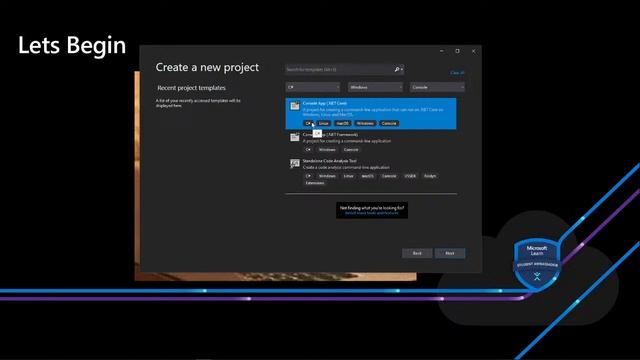Screen dimensions: 640x360
Task: Click Extensions tag on Standalone Code Analysis Tool
Action: [315, 183]
